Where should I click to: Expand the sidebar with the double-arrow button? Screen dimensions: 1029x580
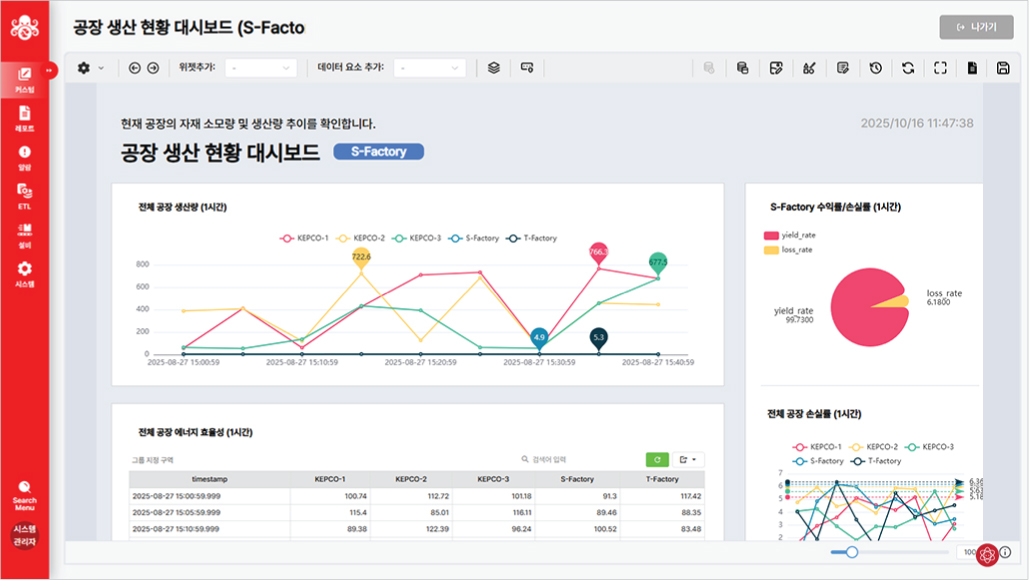tap(49, 70)
